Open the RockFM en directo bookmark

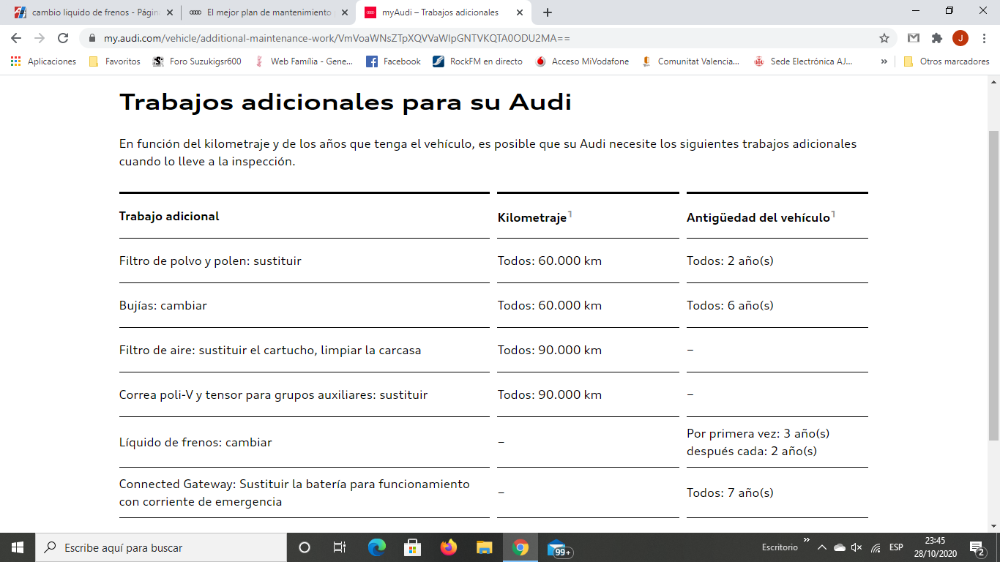click(478, 61)
